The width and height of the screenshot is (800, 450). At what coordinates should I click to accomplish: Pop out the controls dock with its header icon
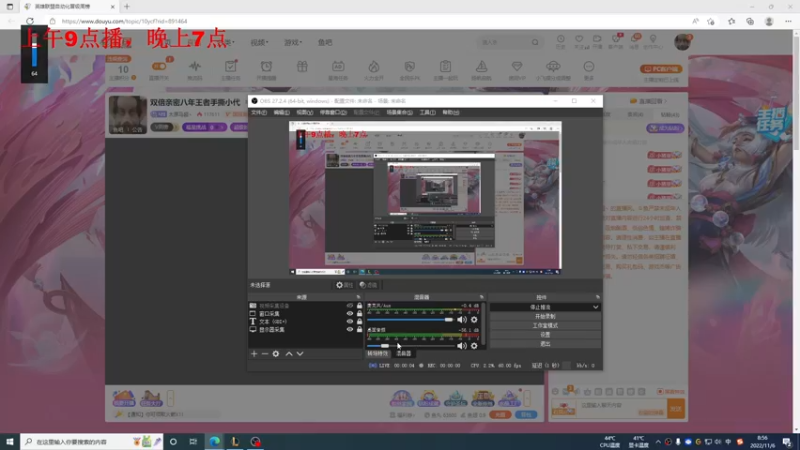coord(597,297)
